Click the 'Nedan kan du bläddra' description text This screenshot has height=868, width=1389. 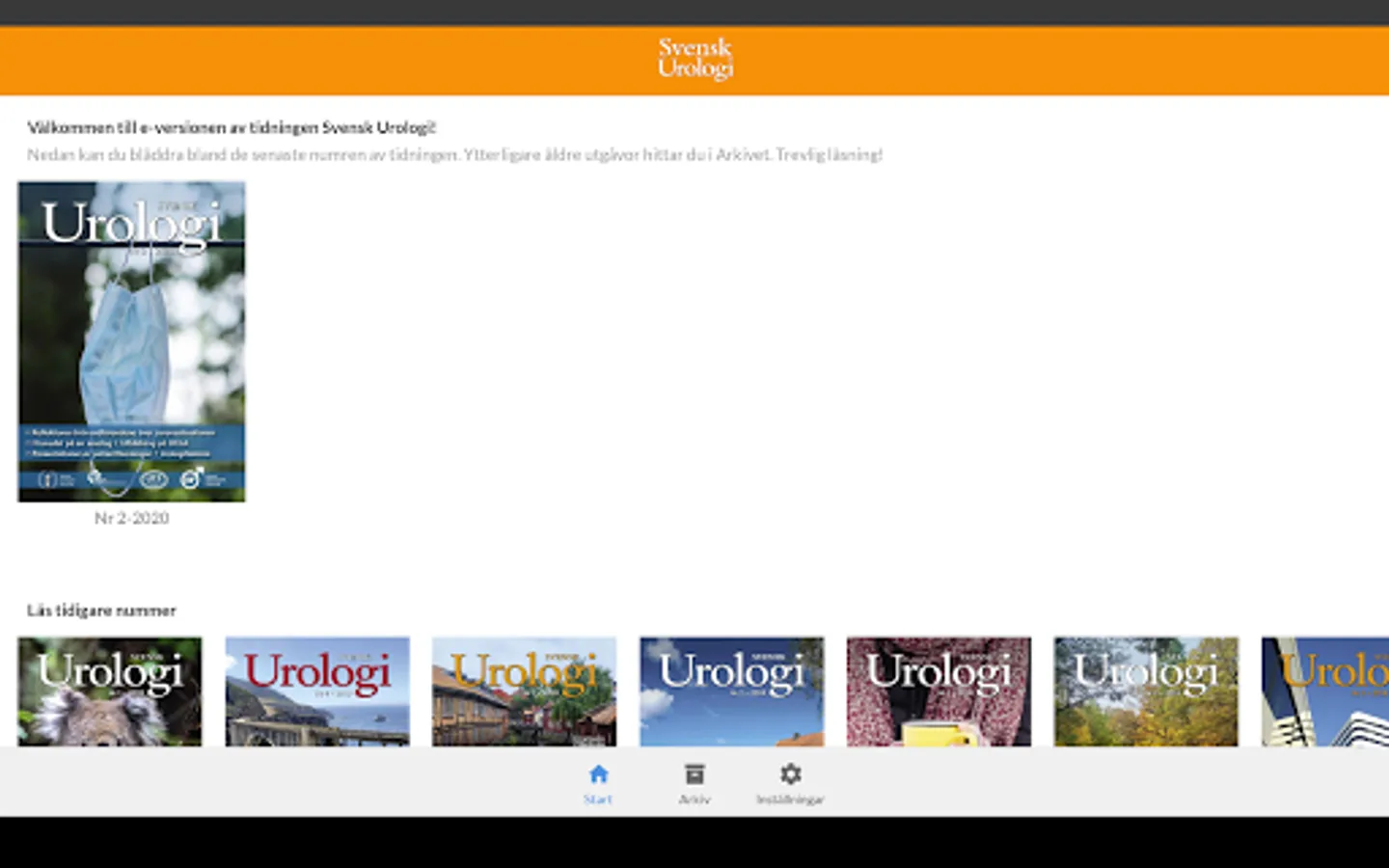(454, 154)
